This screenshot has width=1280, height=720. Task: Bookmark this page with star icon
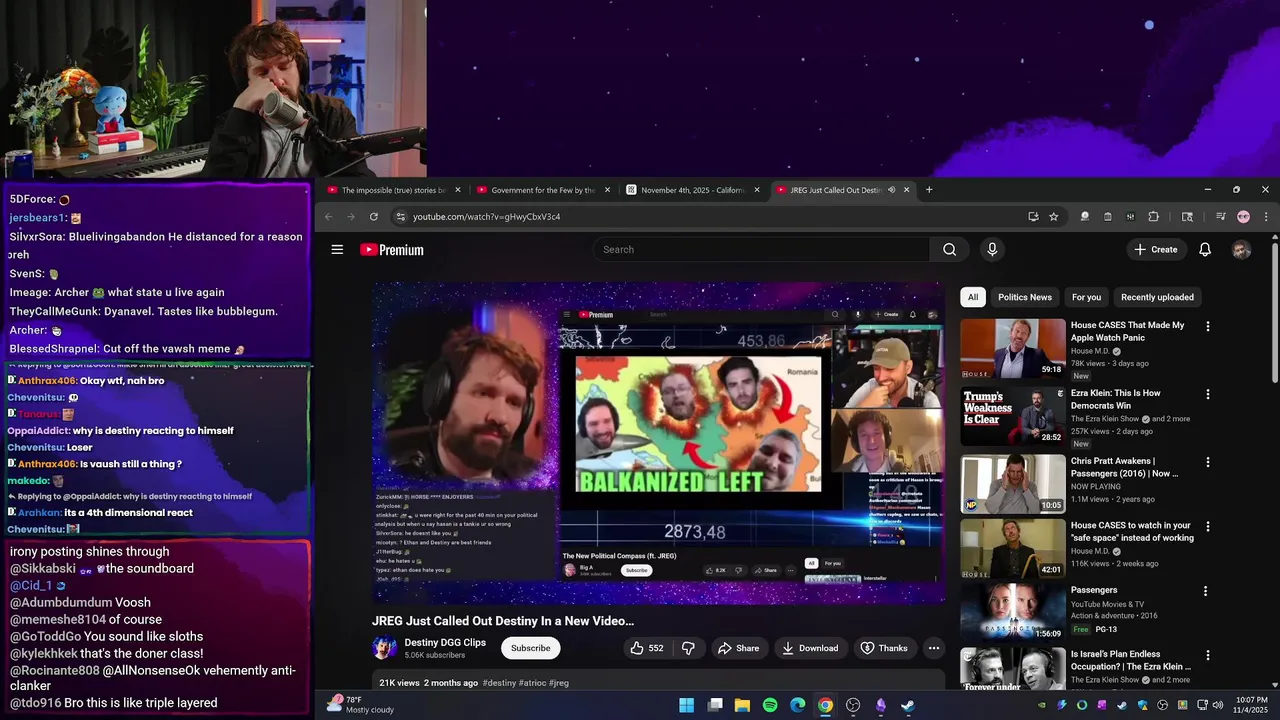pos(1053,217)
